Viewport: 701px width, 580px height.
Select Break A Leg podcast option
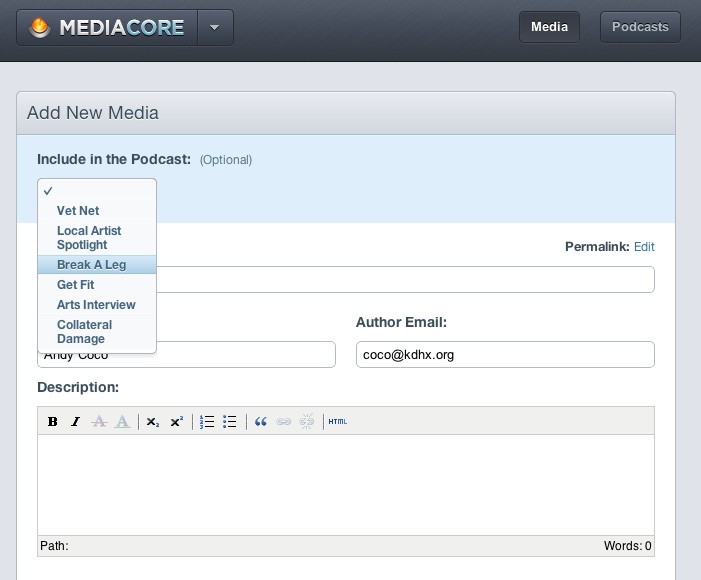92,265
